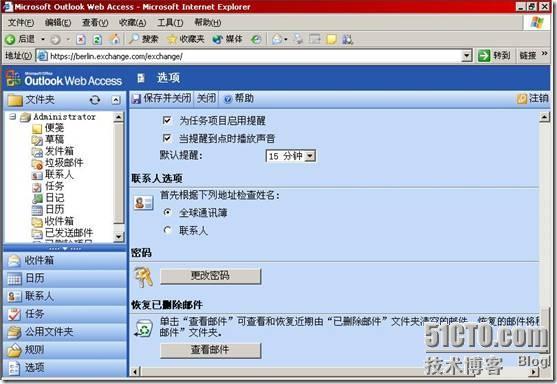Open the Back button history dropdown arrow
This screenshot has height=384, width=557.
43,39
